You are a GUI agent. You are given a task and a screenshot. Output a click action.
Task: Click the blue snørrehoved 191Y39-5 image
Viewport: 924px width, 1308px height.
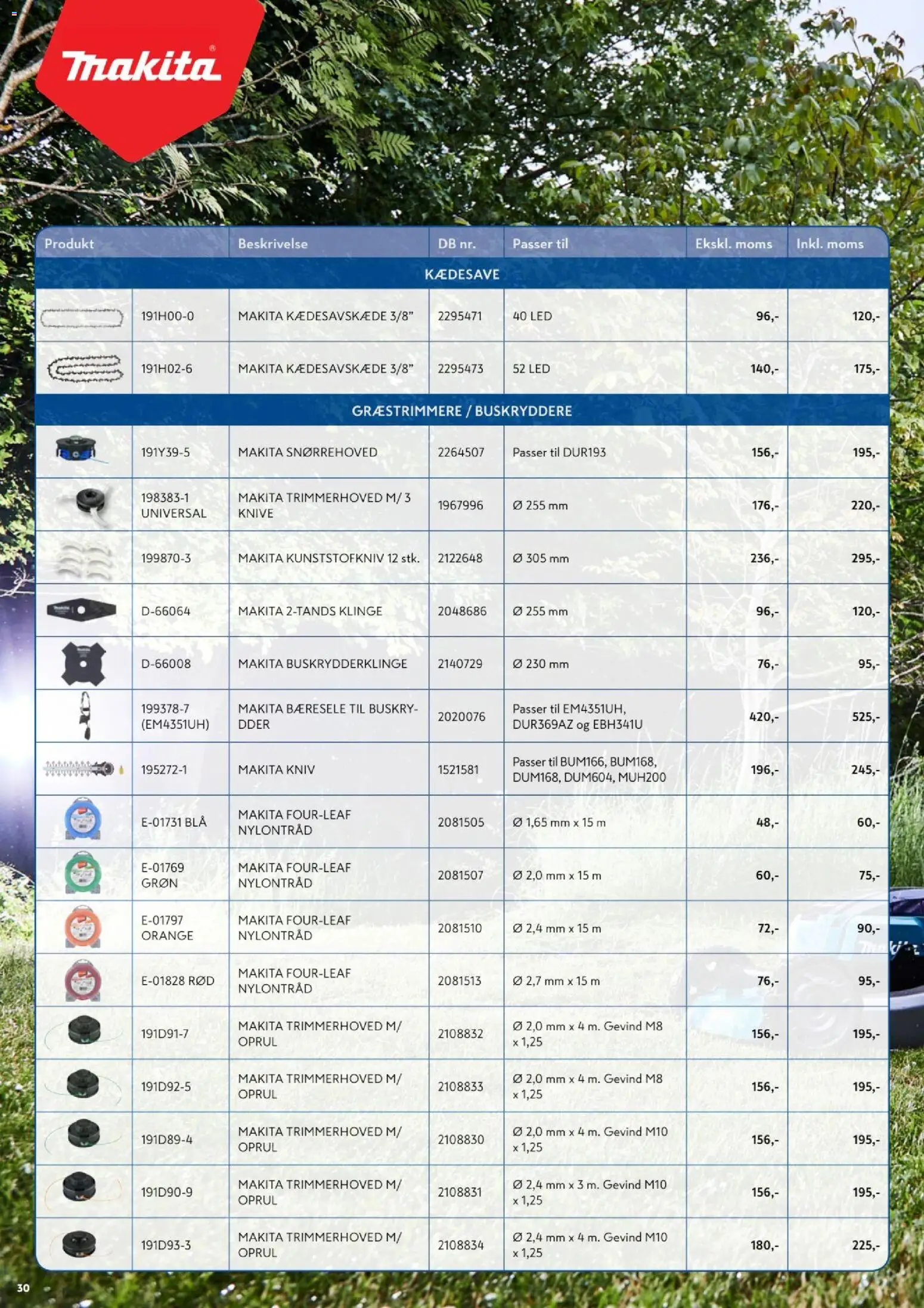point(80,450)
